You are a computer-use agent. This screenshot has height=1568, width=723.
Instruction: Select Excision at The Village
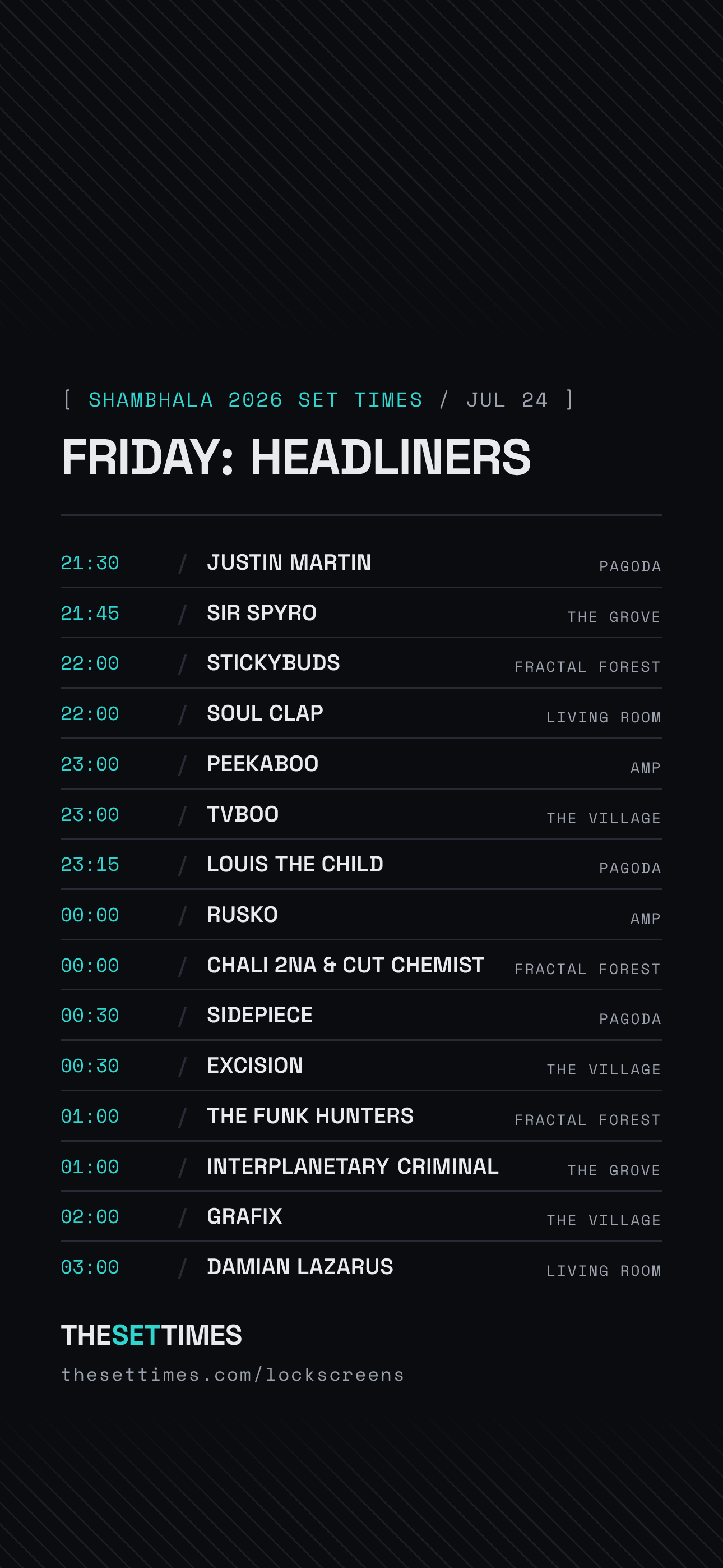tap(361, 1065)
